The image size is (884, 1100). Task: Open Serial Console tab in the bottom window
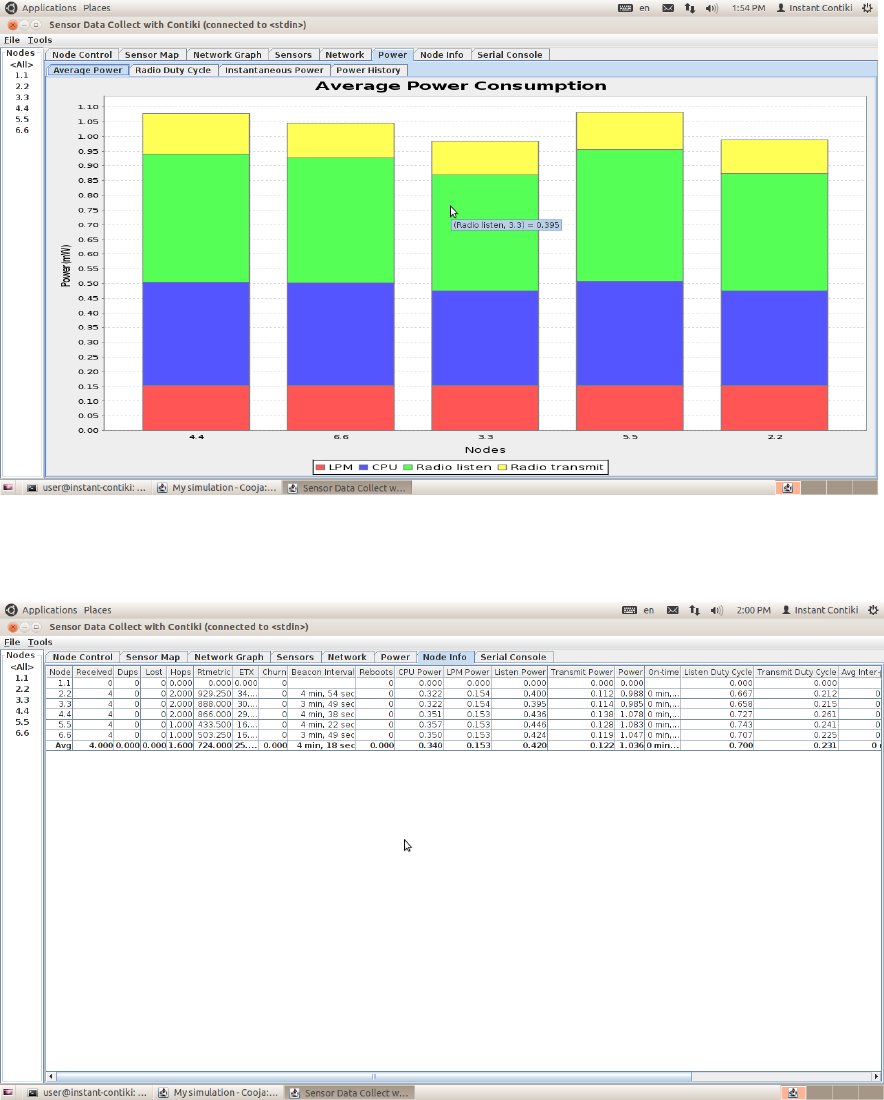(513, 657)
